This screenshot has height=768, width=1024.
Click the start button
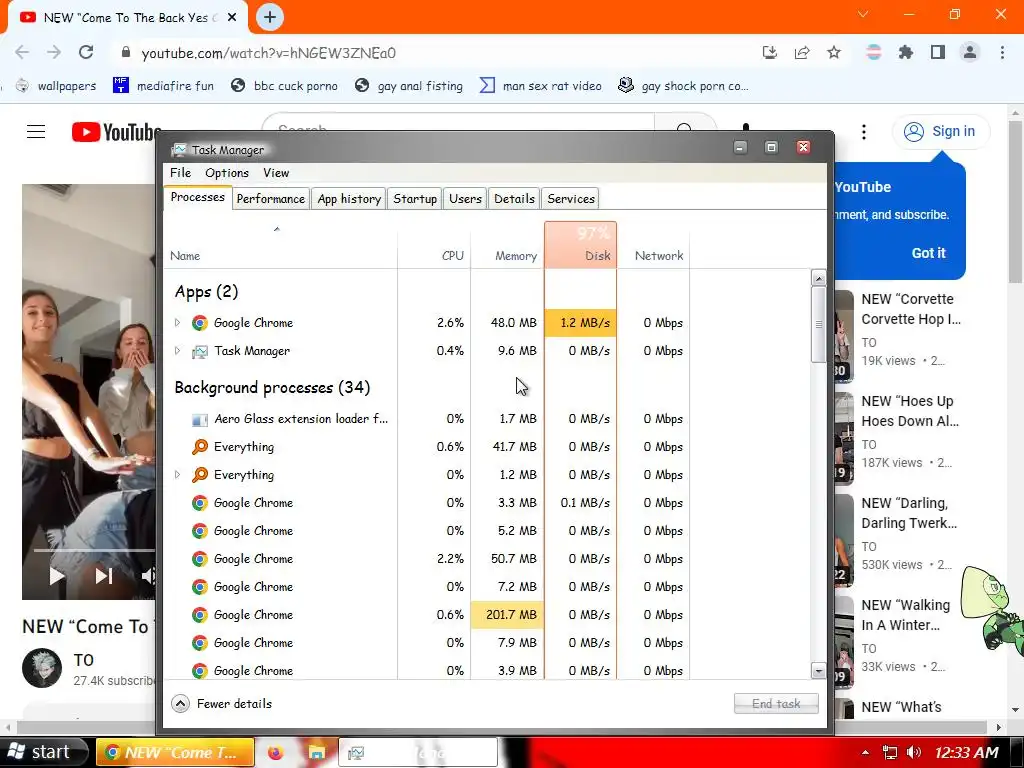[x=44, y=752]
